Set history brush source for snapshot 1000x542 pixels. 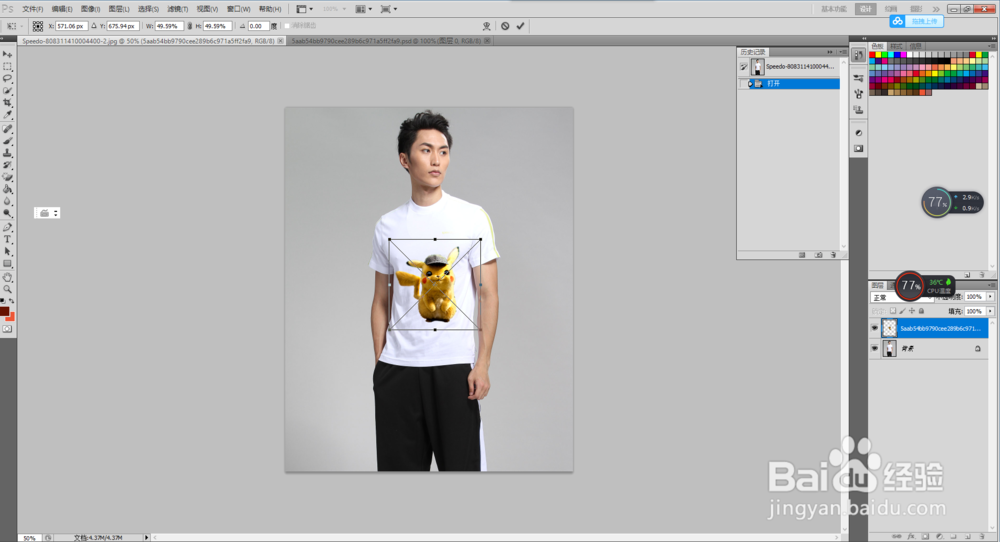pyautogui.click(x=744, y=66)
